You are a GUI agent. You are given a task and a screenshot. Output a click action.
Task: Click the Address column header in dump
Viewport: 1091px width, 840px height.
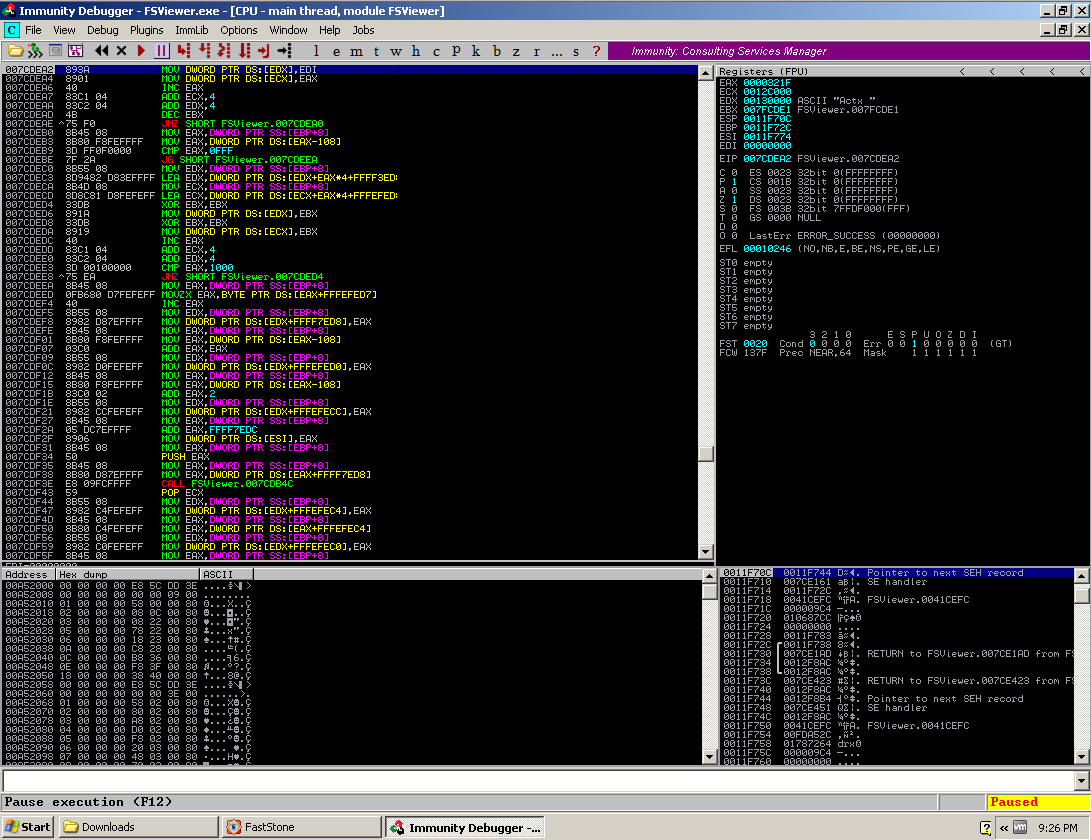point(27,574)
